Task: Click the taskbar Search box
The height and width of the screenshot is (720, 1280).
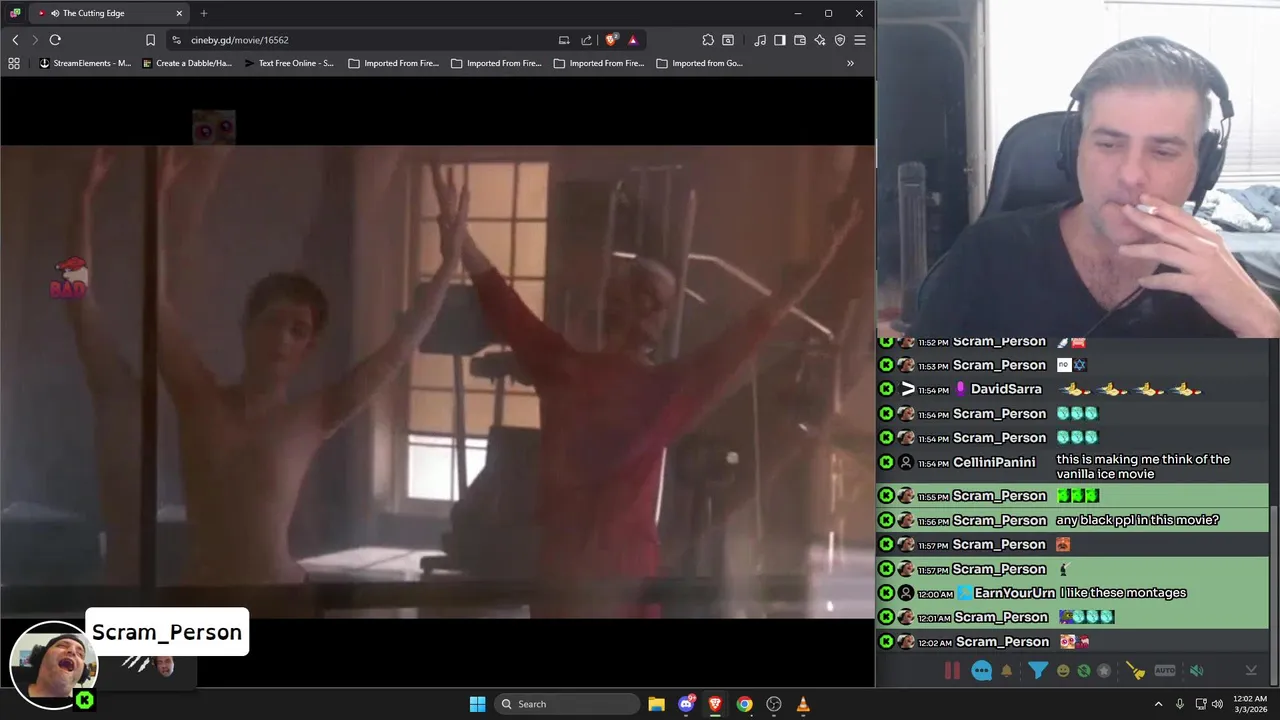Action: (568, 704)
